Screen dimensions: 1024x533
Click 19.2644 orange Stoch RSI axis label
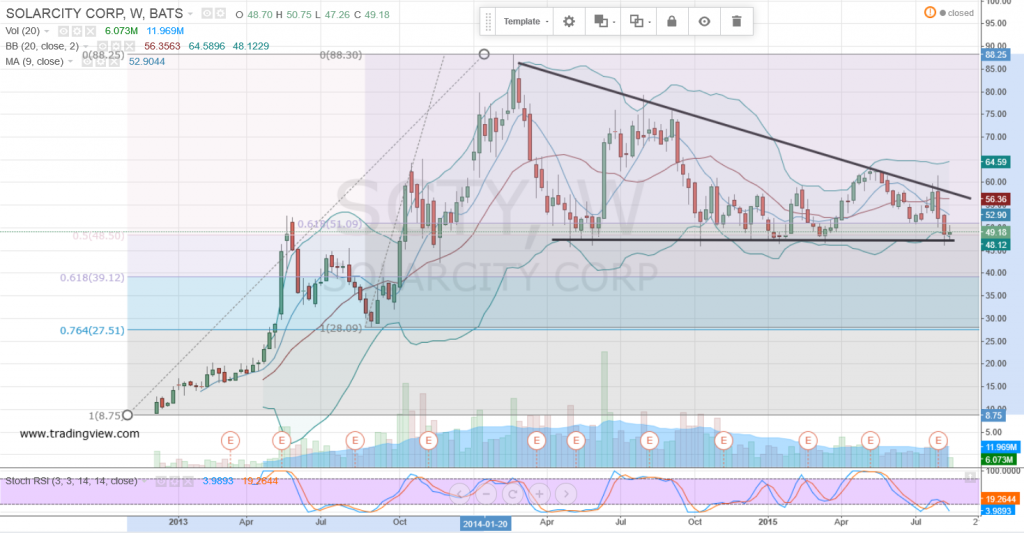point(999,499)
